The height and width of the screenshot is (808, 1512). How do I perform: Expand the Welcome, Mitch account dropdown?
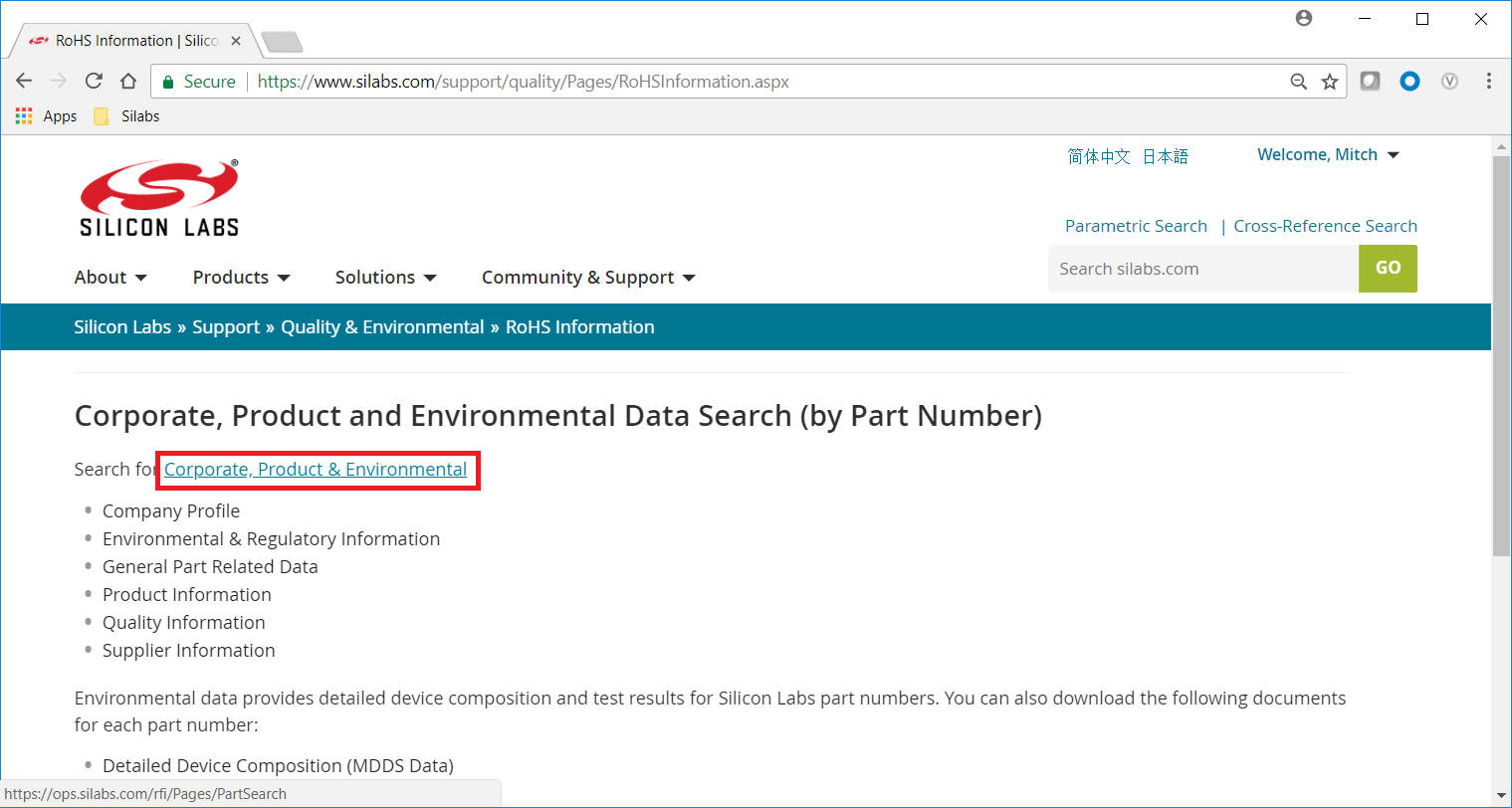[x=1329, y=154]
